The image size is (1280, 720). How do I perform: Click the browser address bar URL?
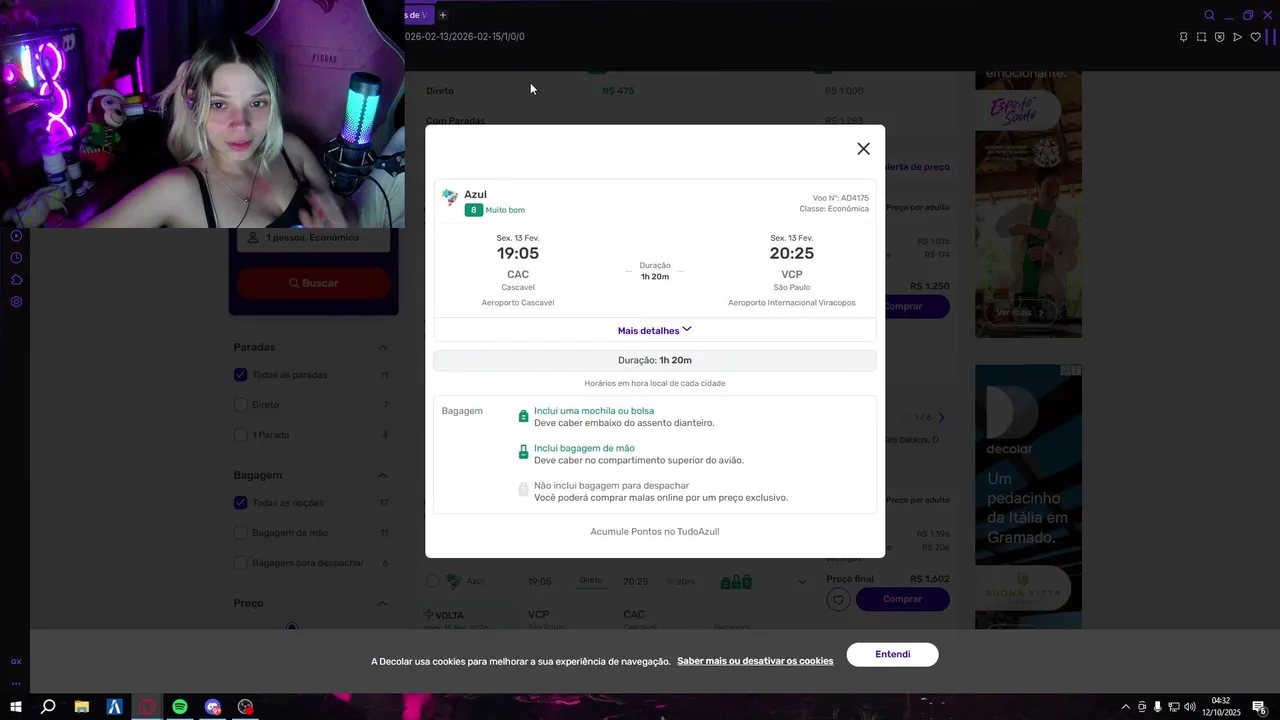465,37
